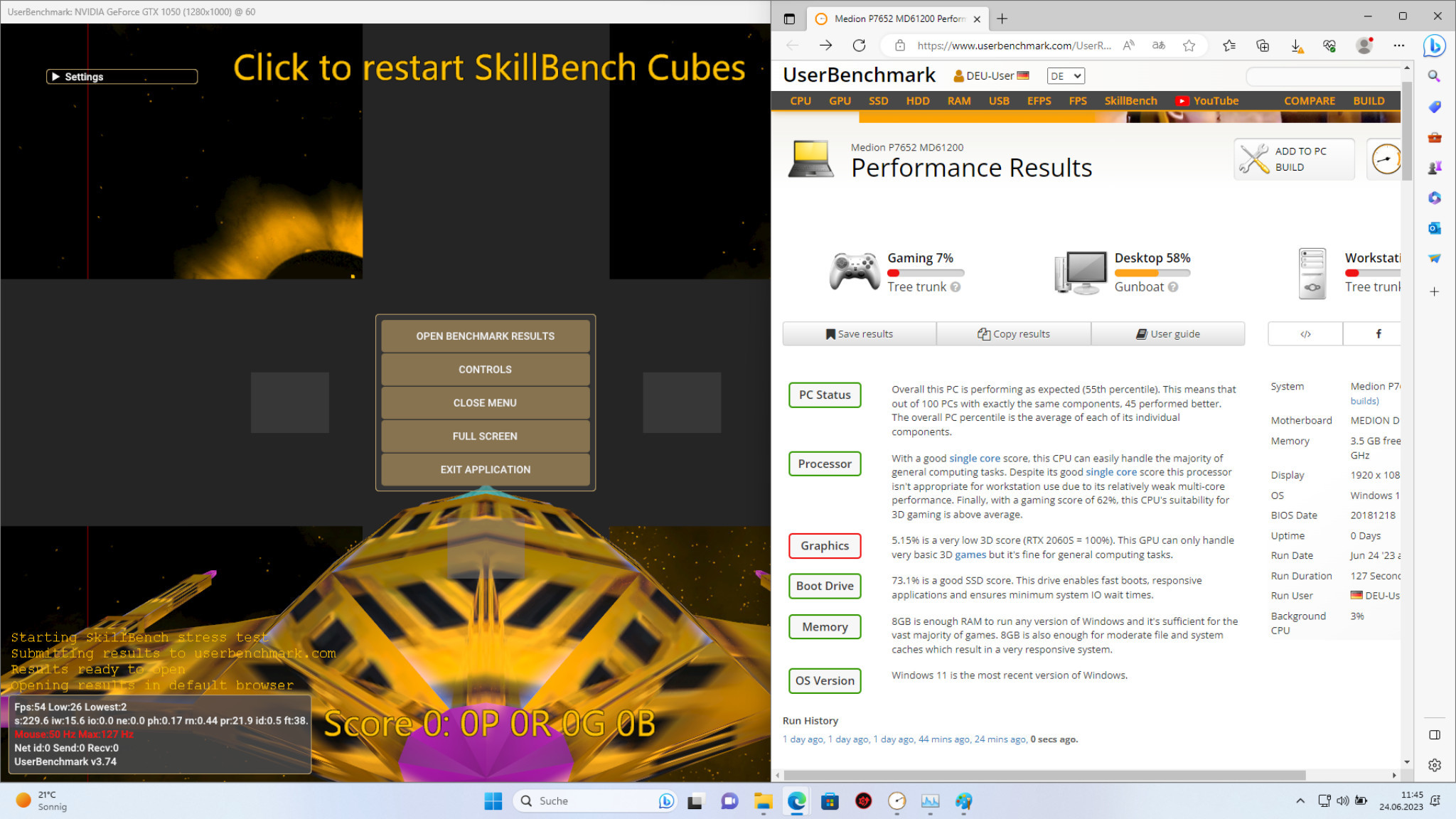This screenshot has height=819, width=1456.
Task: Select the GPU navigation menu item
Action: (840, 101)
